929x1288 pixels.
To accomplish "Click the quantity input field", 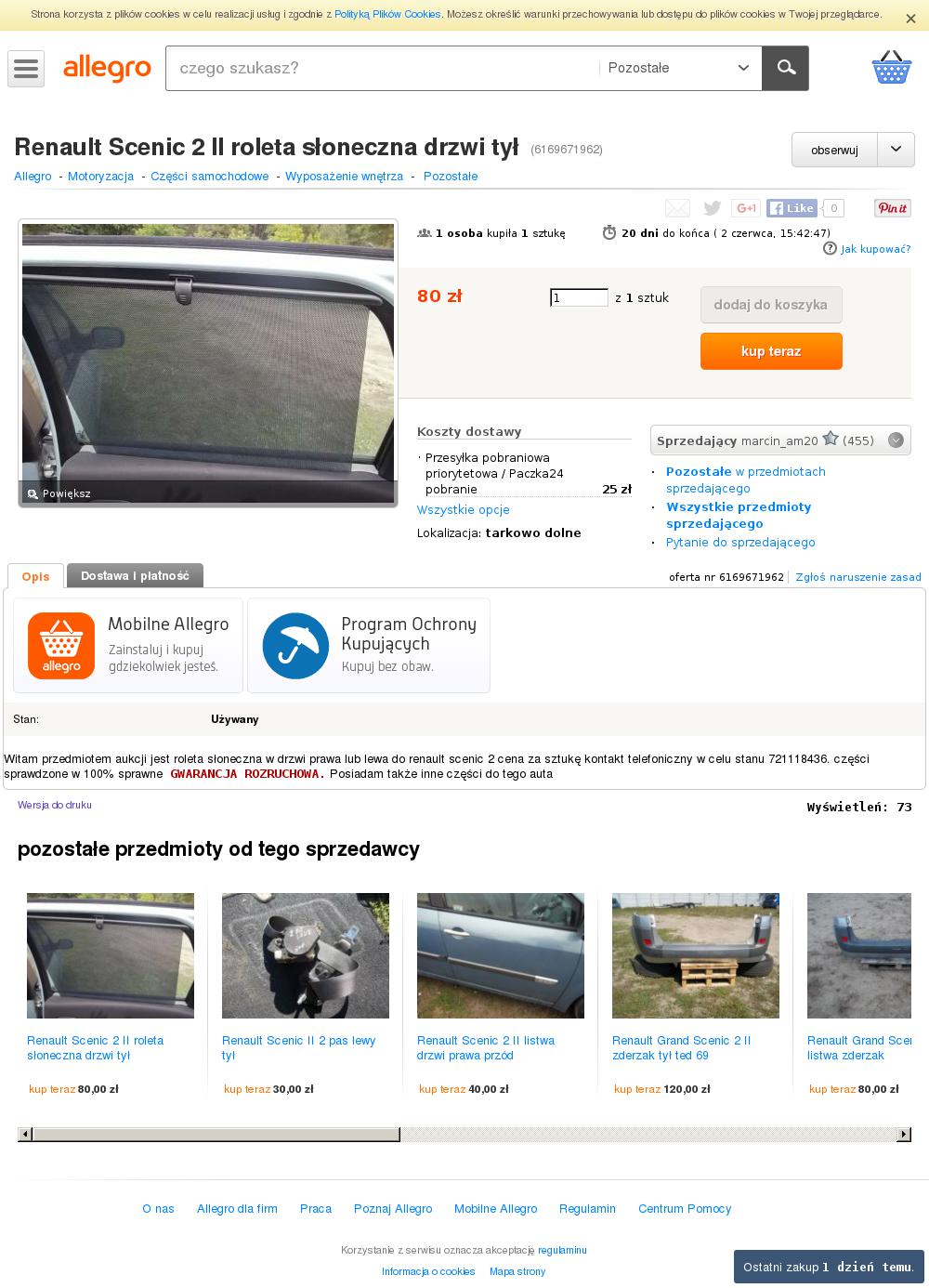I will [579, 297].
